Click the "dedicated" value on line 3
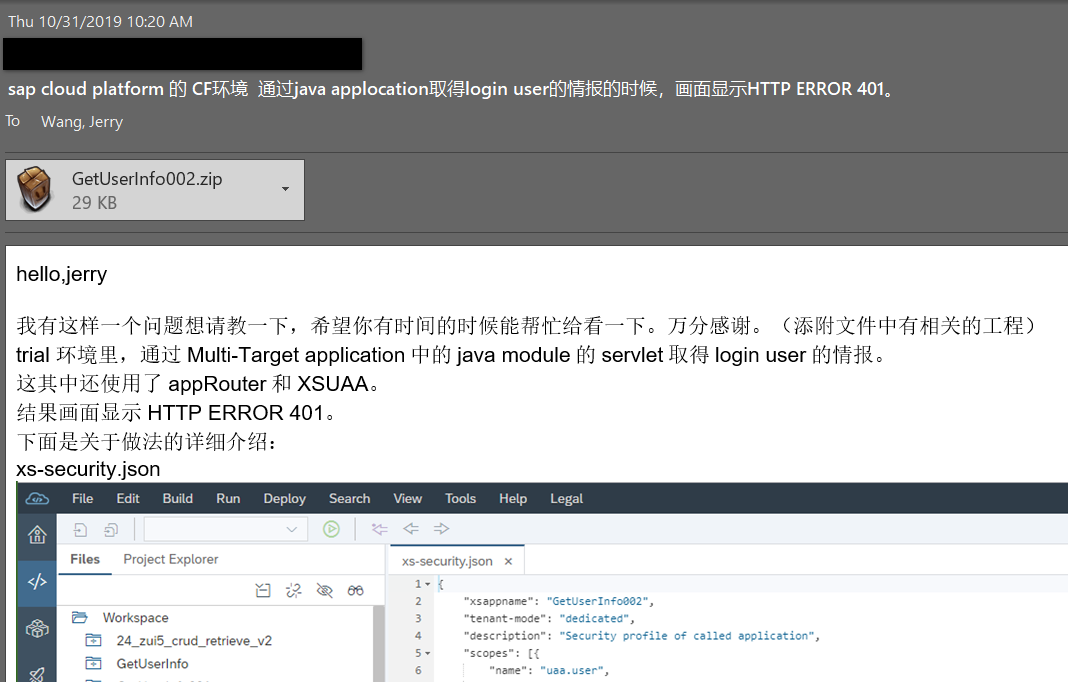 [597, 619]
